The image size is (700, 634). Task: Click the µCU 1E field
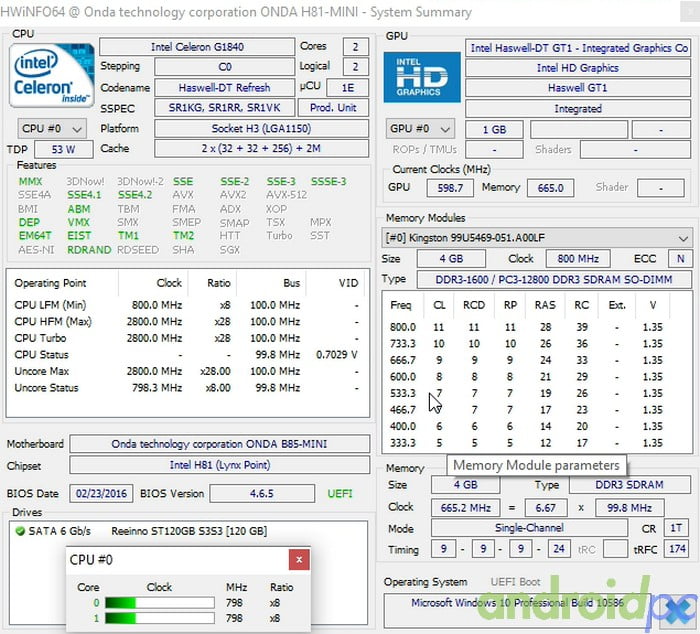coord(348,88)
